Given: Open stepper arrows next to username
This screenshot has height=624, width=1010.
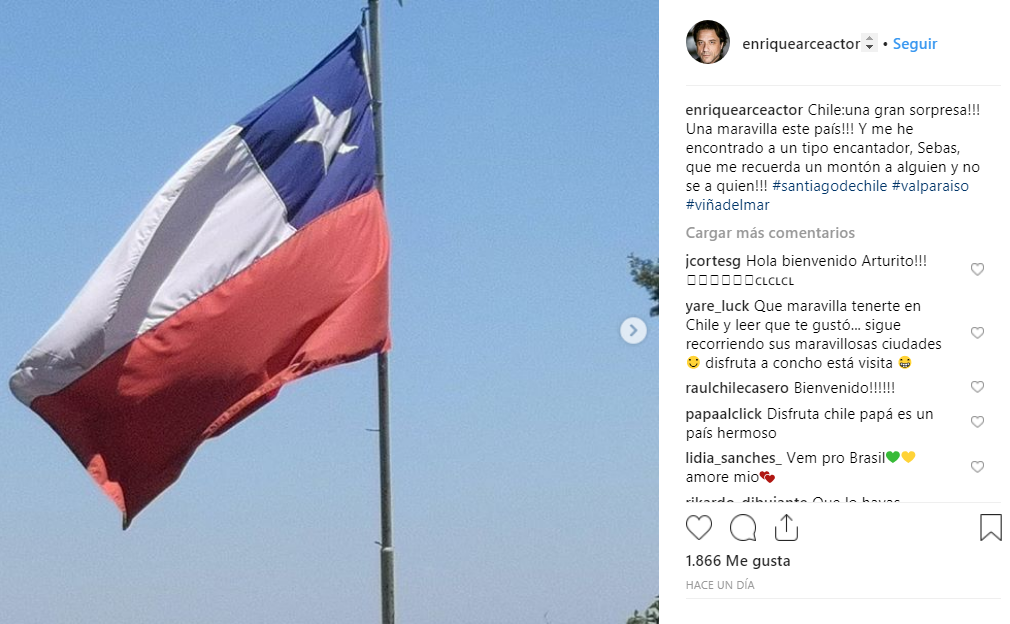Looking at the screenshot, I should click(x=869, y=43).
